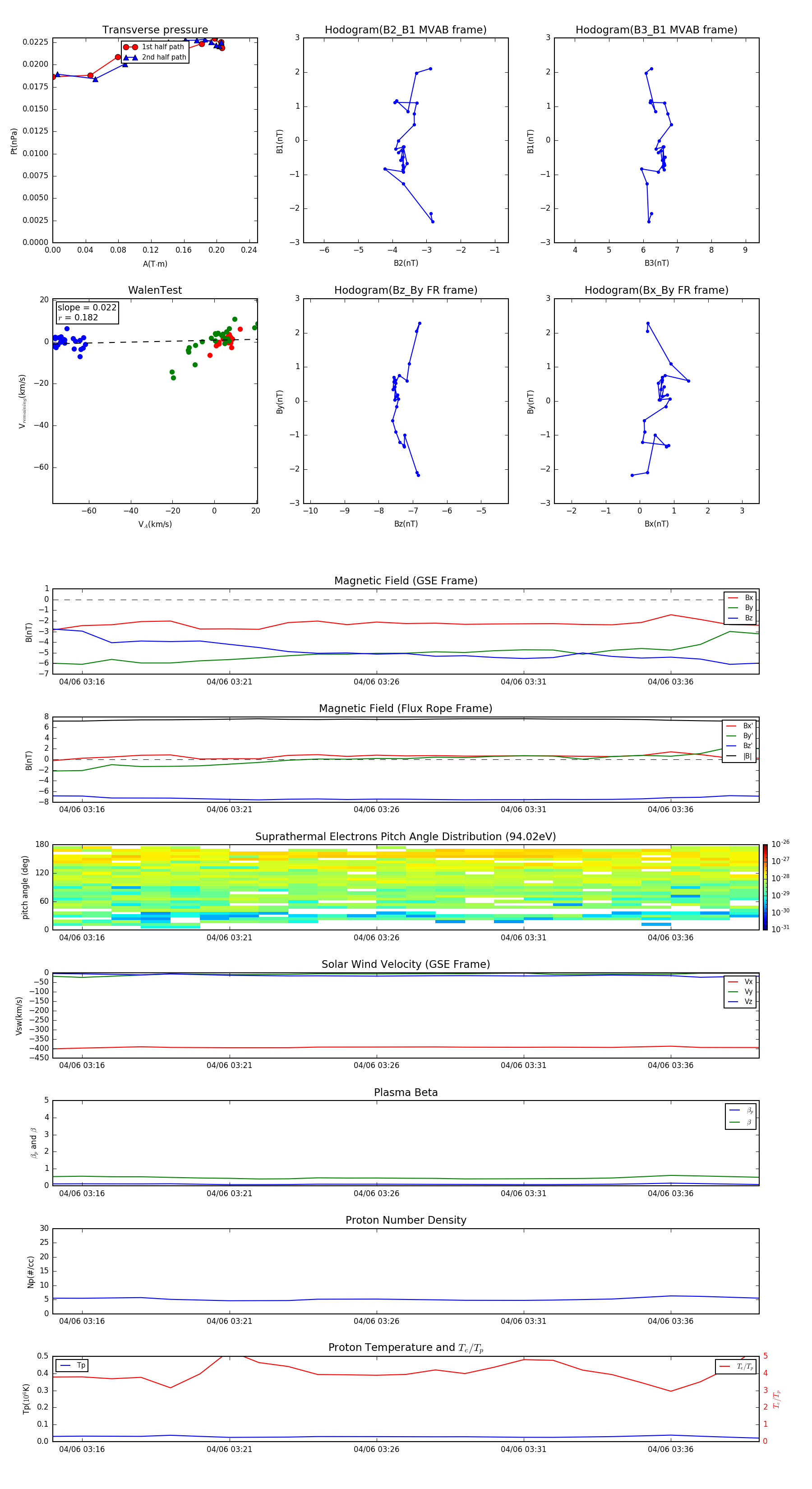Click the "10^-31" colorbar tick label

(x=780, y=929)
